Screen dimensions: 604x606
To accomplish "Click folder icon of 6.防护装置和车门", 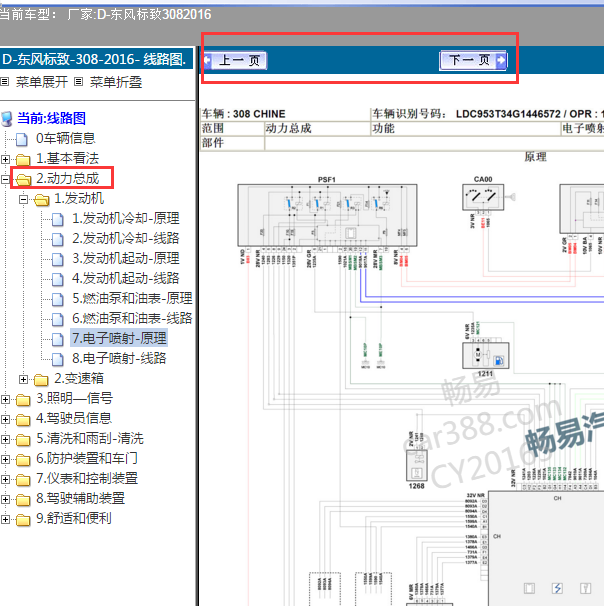I will click(23, 460).
